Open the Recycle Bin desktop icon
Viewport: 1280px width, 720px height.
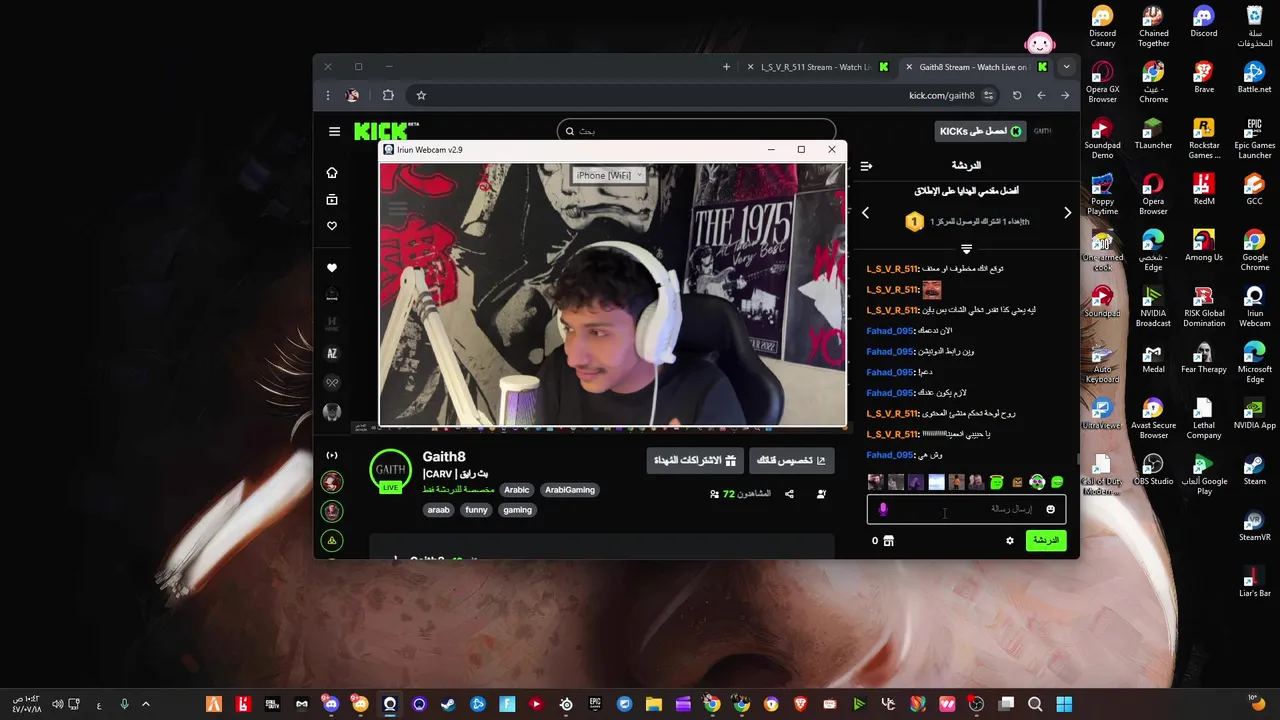tap(1254, 27)
